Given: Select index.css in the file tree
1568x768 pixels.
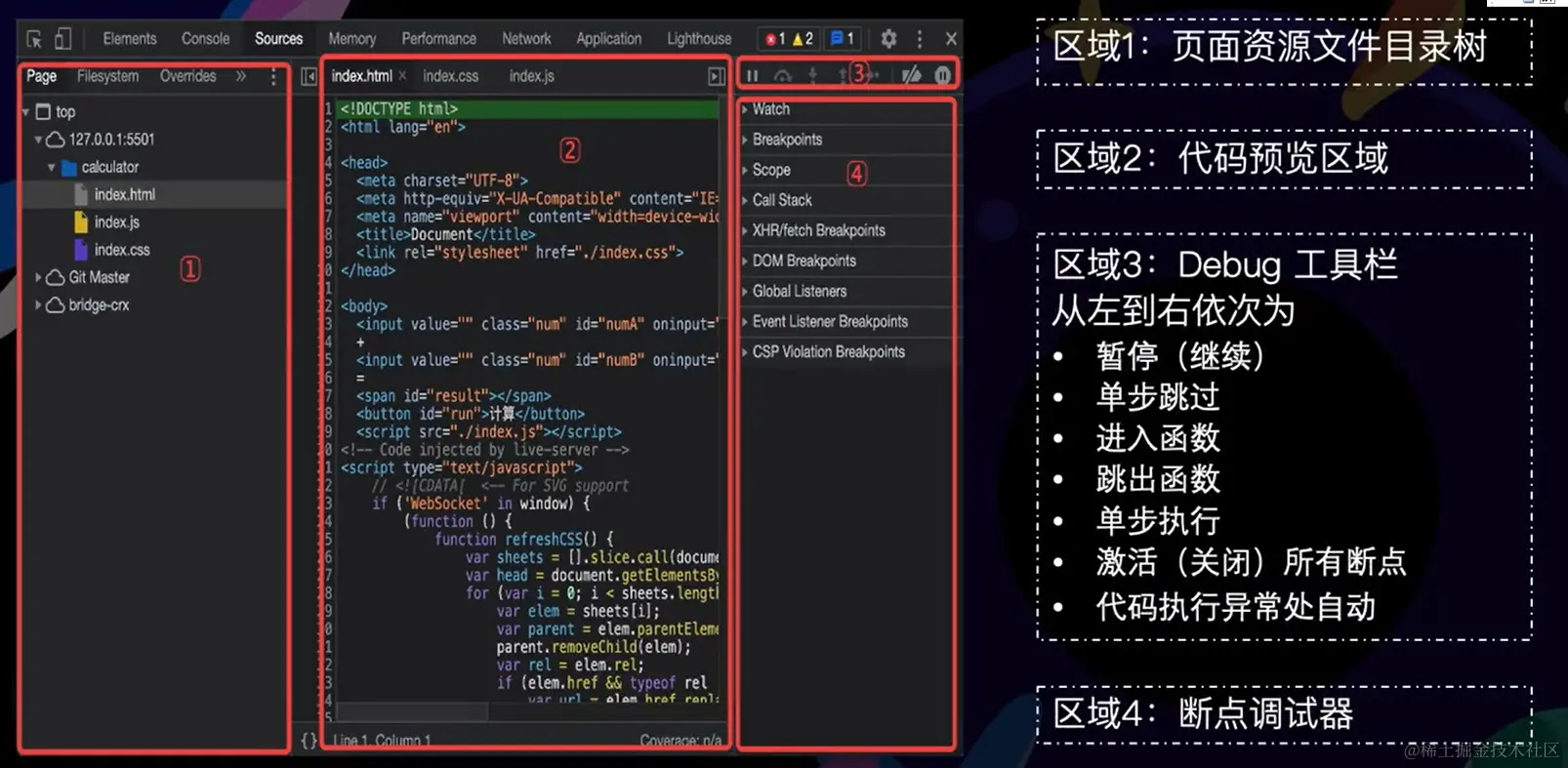Looking at the screenshot, I should click(122, 250).
